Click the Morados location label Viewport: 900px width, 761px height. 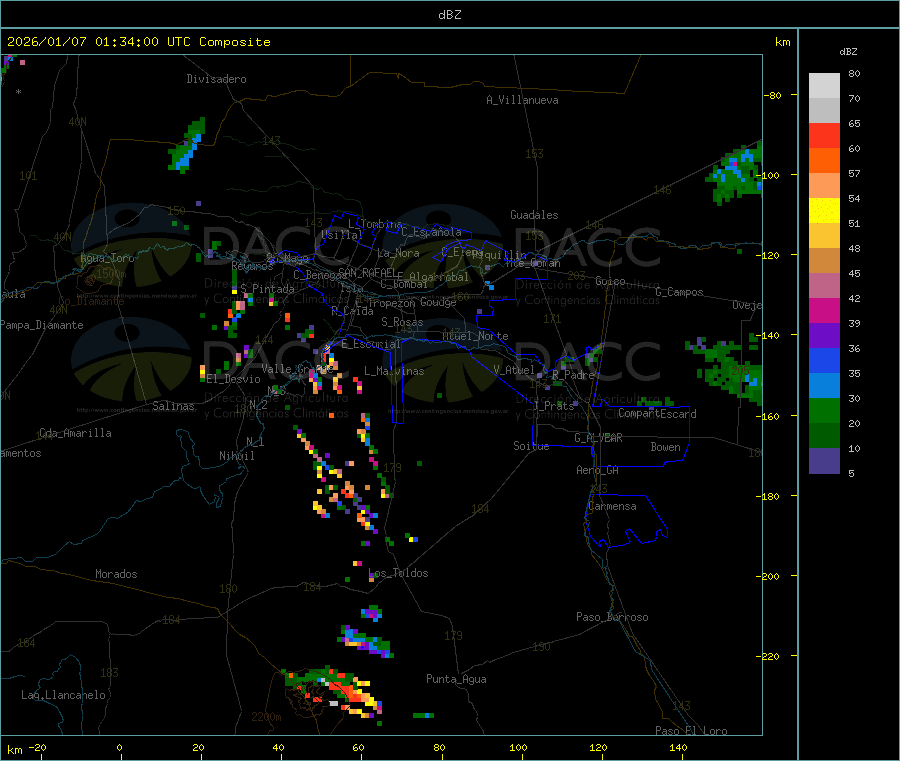click(x=116, y=574)
